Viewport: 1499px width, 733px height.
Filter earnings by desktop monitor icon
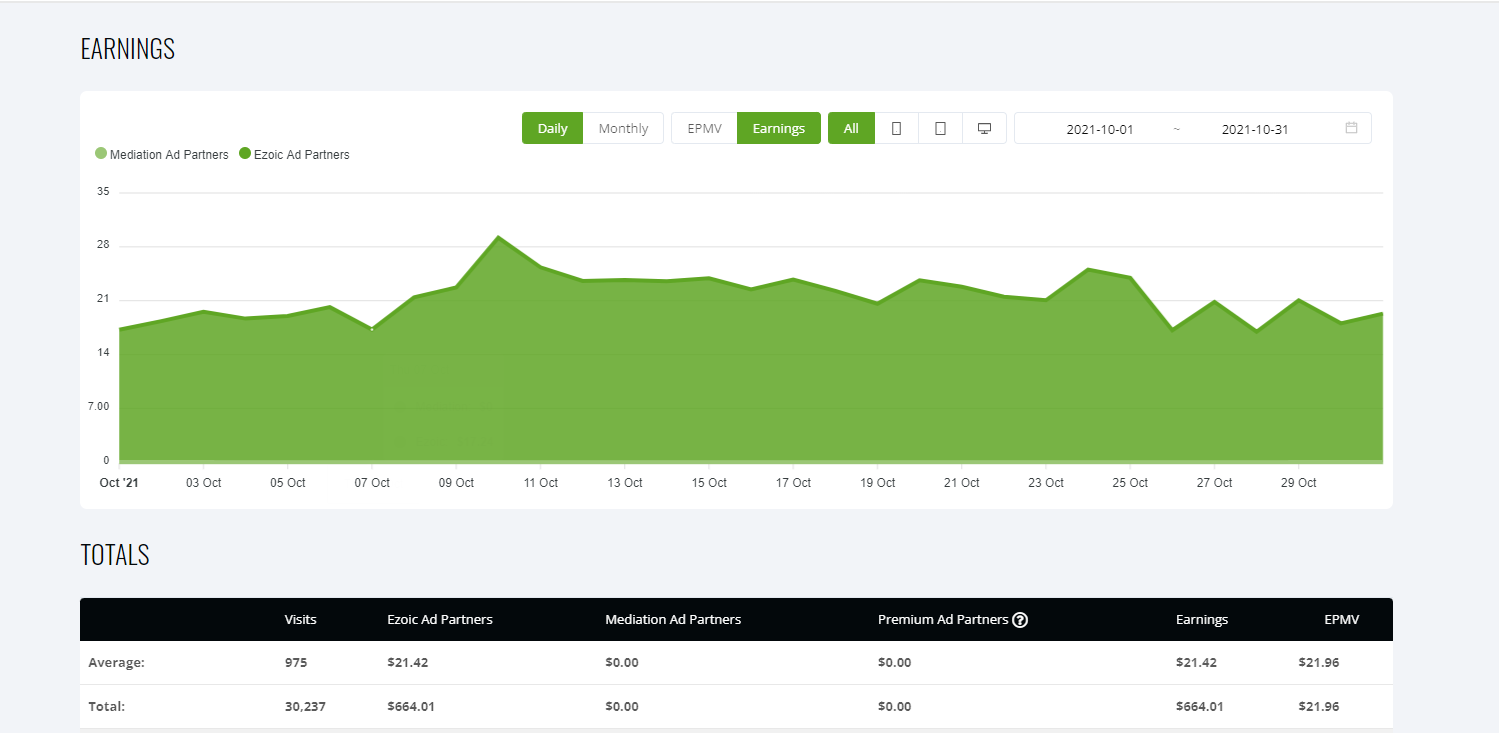point(984,128)
